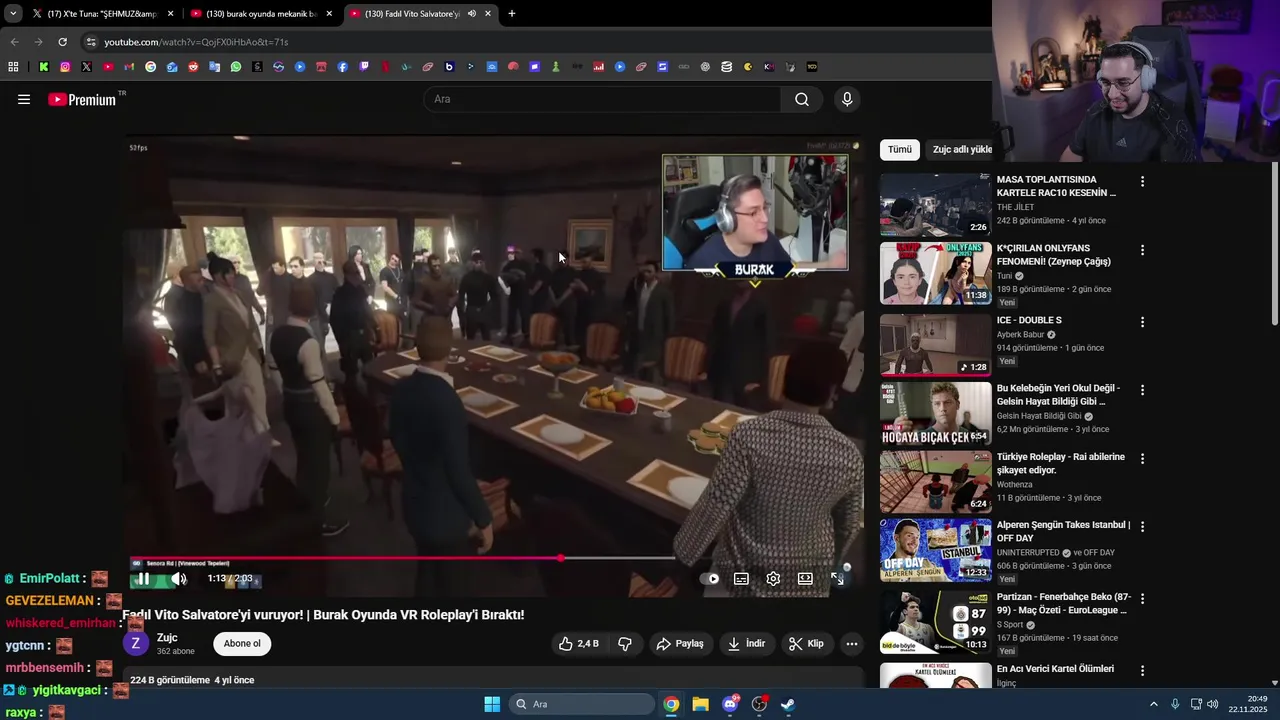Reload the page
This screenshot has height=720, width=1280.
62,42
